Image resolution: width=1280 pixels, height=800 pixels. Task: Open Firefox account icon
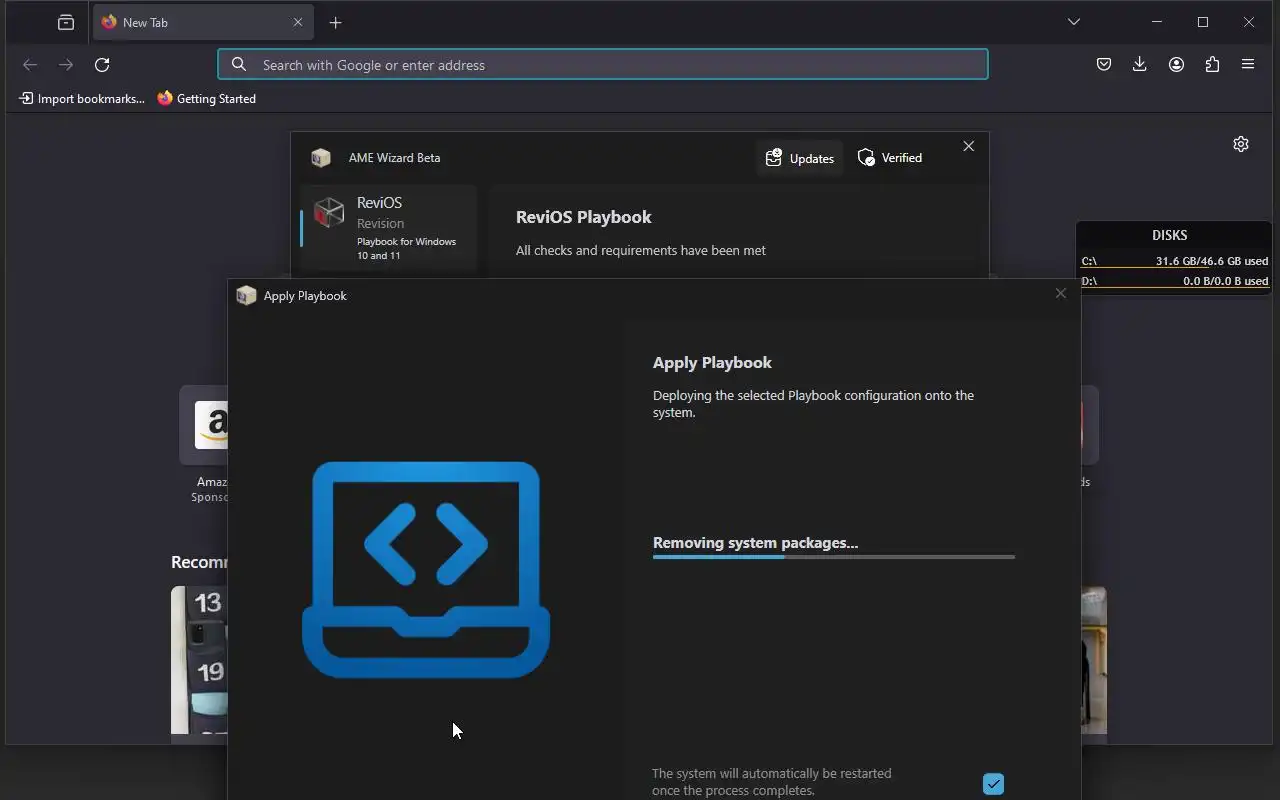click(x=1176, y=65)
